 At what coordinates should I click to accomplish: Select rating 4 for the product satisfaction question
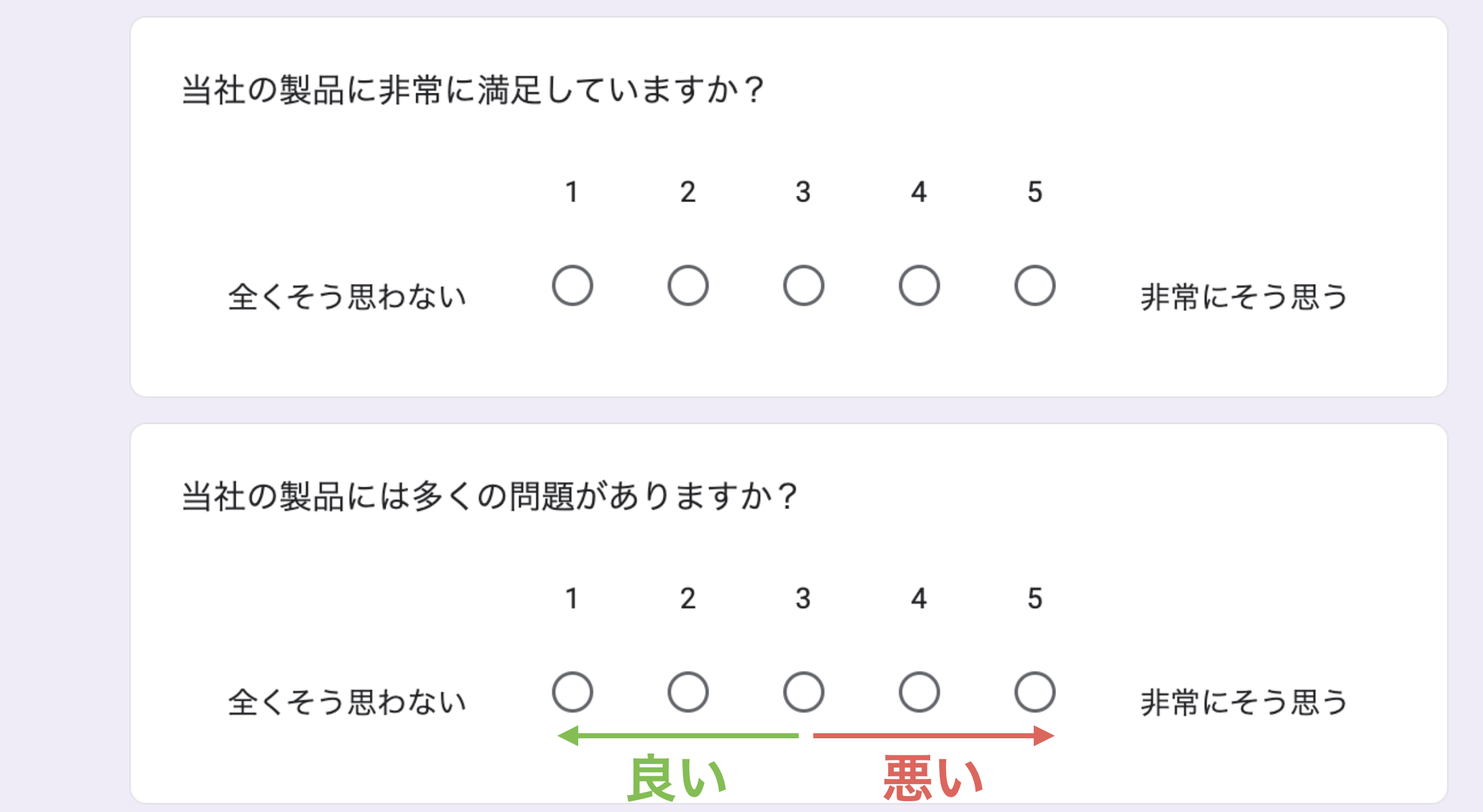coord(919,285)
